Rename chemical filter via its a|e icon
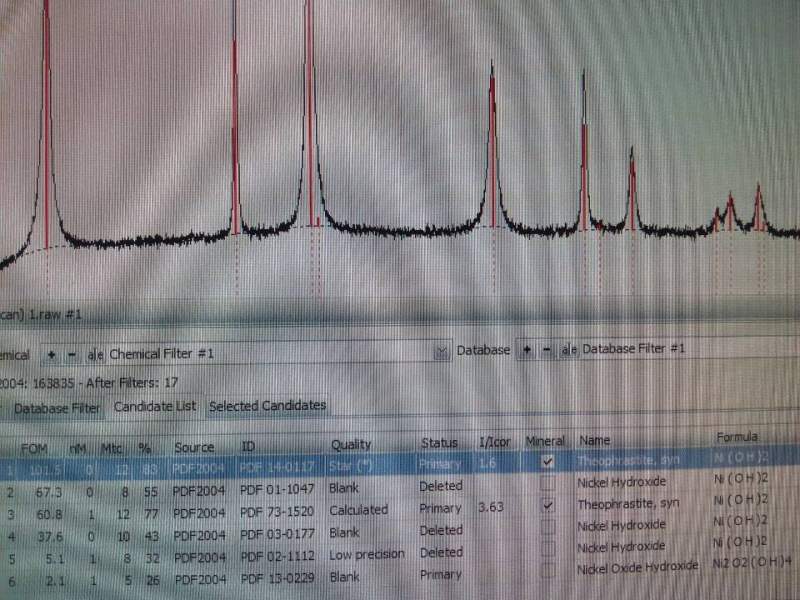Screen dimensions: 800x600 click(94, 355)
